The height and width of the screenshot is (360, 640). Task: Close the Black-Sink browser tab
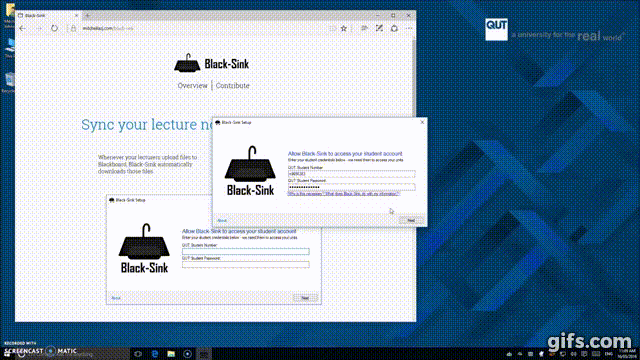coord(76,16)
